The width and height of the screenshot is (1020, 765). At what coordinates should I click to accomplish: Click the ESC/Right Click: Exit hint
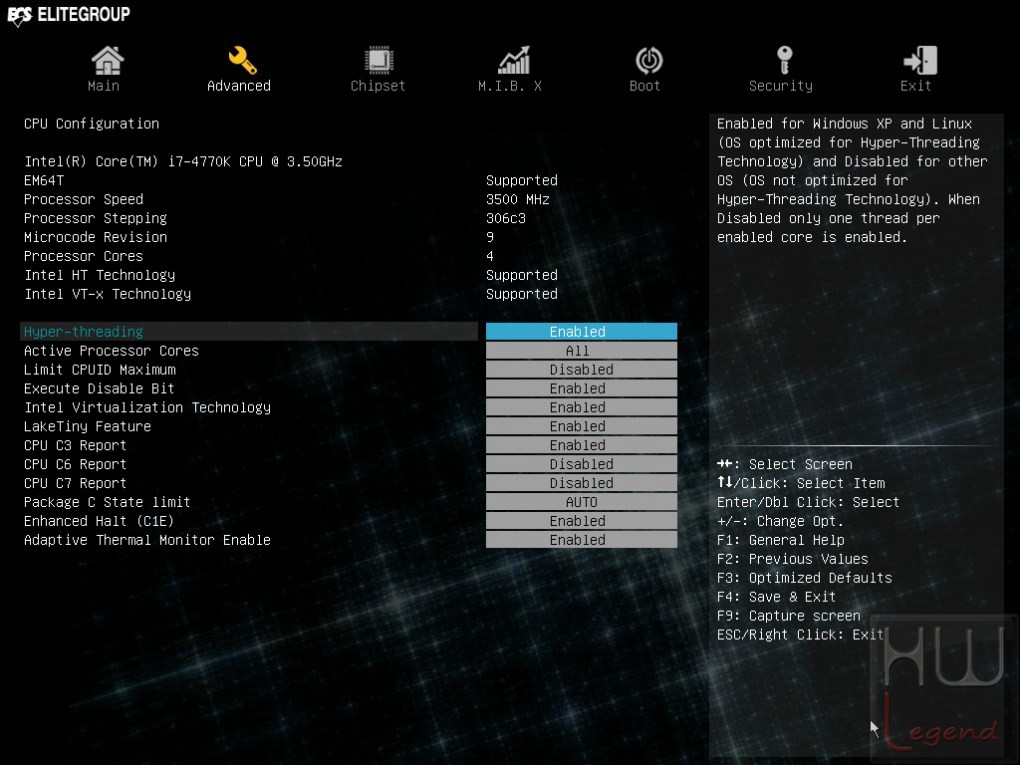(800, 634)
